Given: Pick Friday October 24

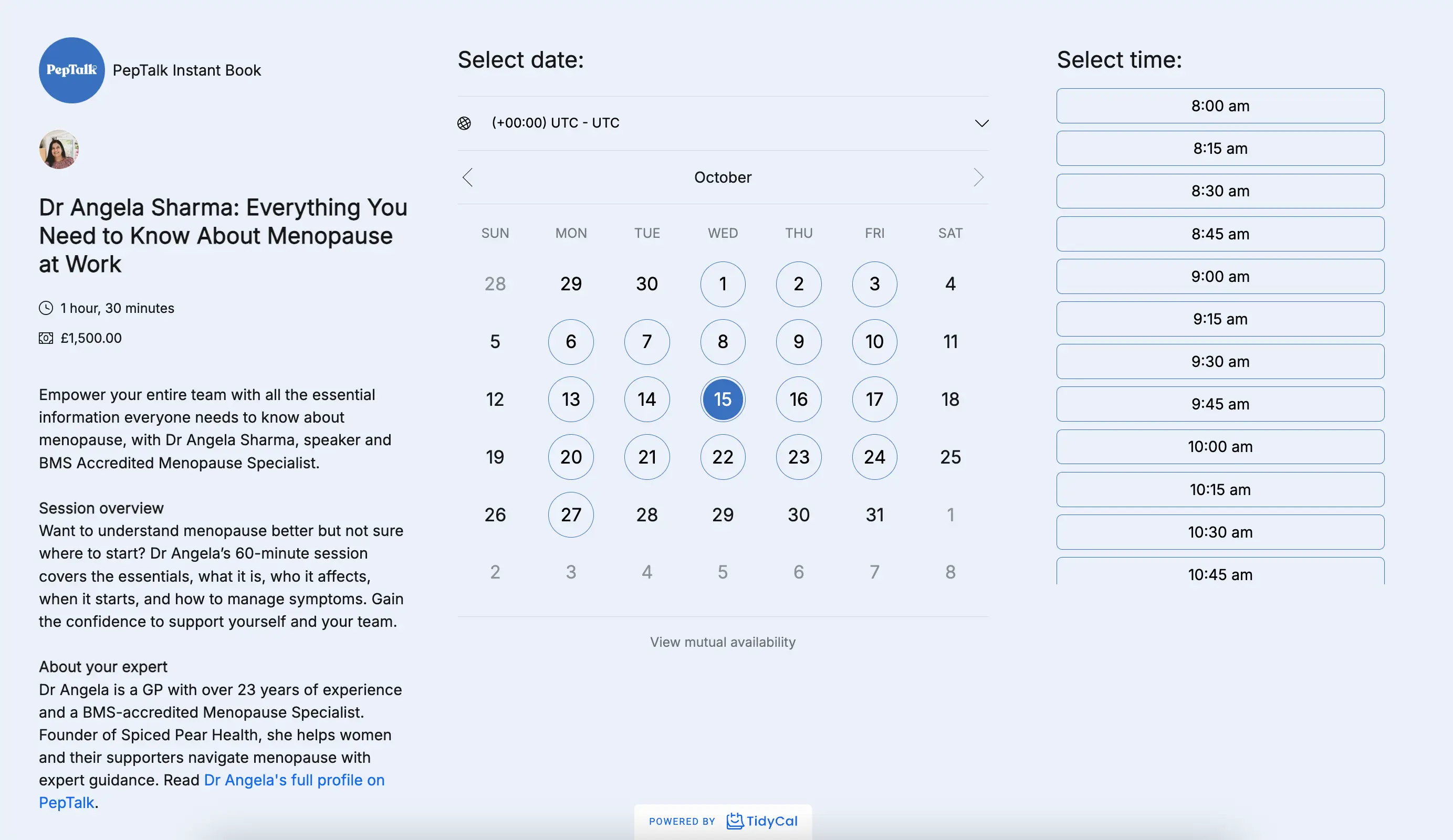Looking at the screenshot, I should 874,457.
